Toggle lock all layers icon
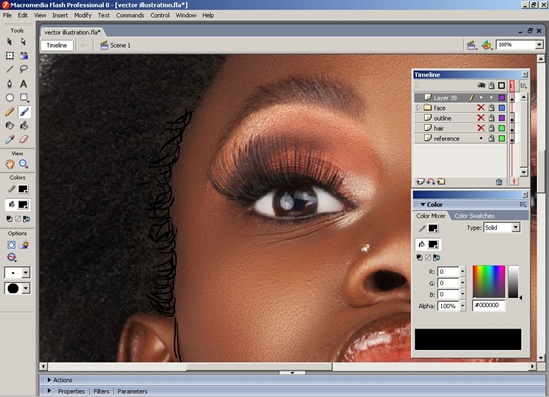 tap(492, 85)
